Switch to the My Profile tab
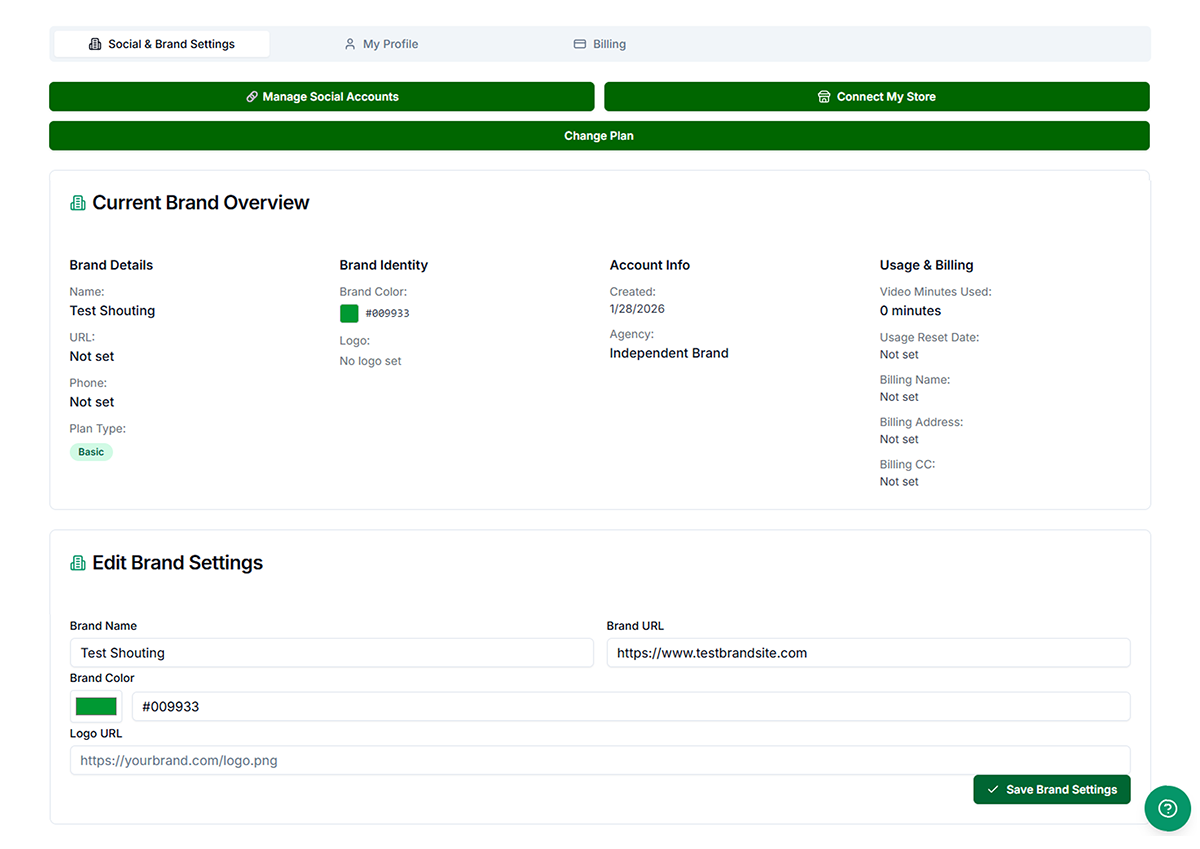The image size is (1200, 849). click(x=381, y=43)
